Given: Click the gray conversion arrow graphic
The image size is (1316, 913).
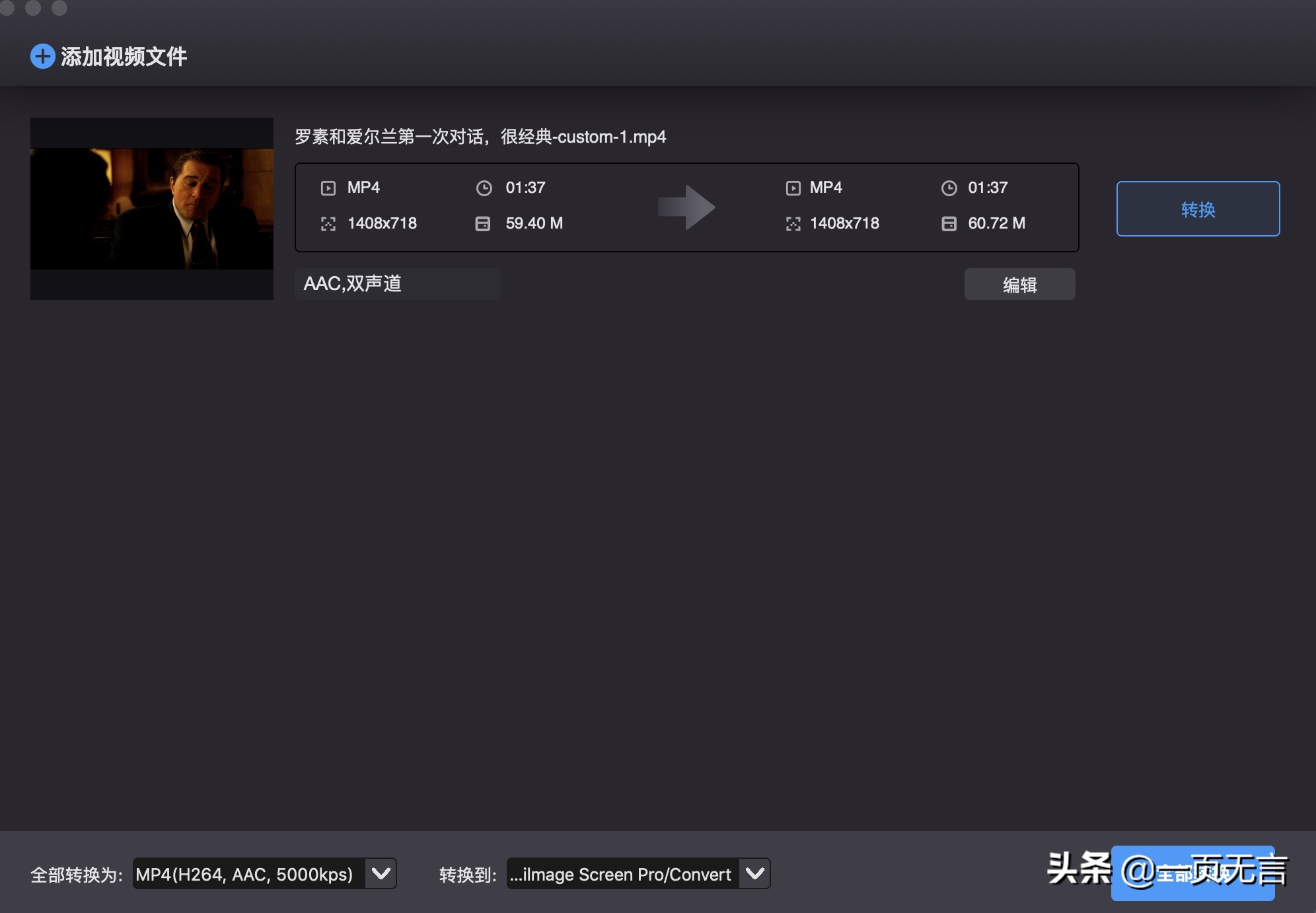Looking at the screenshot, I should tap(687, 207).
